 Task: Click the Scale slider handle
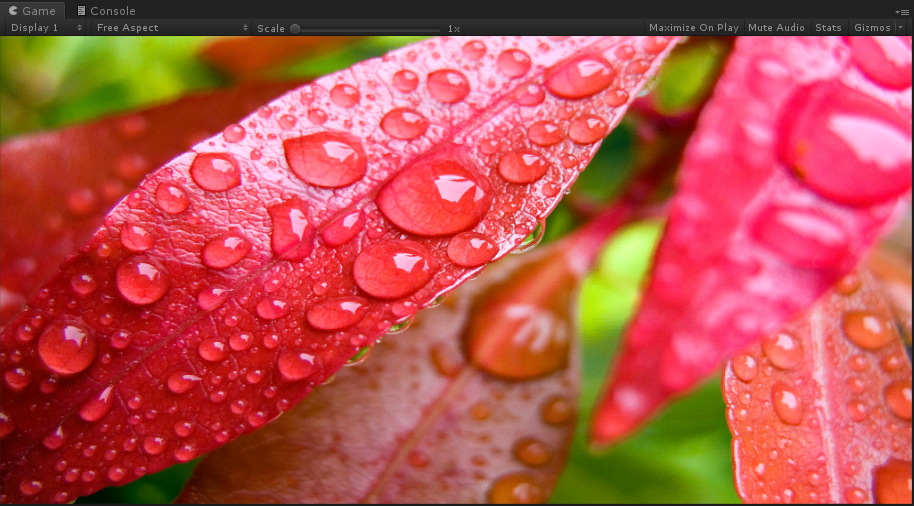295,28
